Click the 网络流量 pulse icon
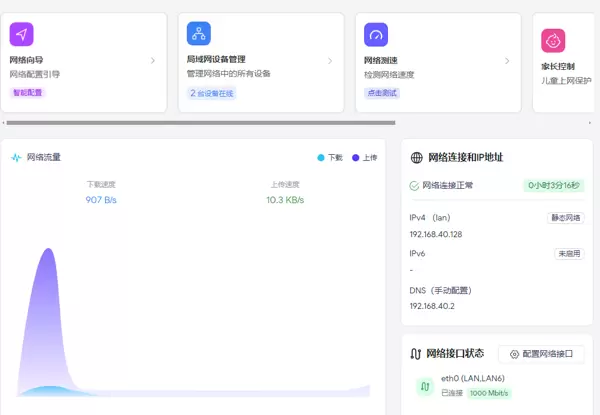The height and width of the screenshot is (415, 600). tap(16, 157)
